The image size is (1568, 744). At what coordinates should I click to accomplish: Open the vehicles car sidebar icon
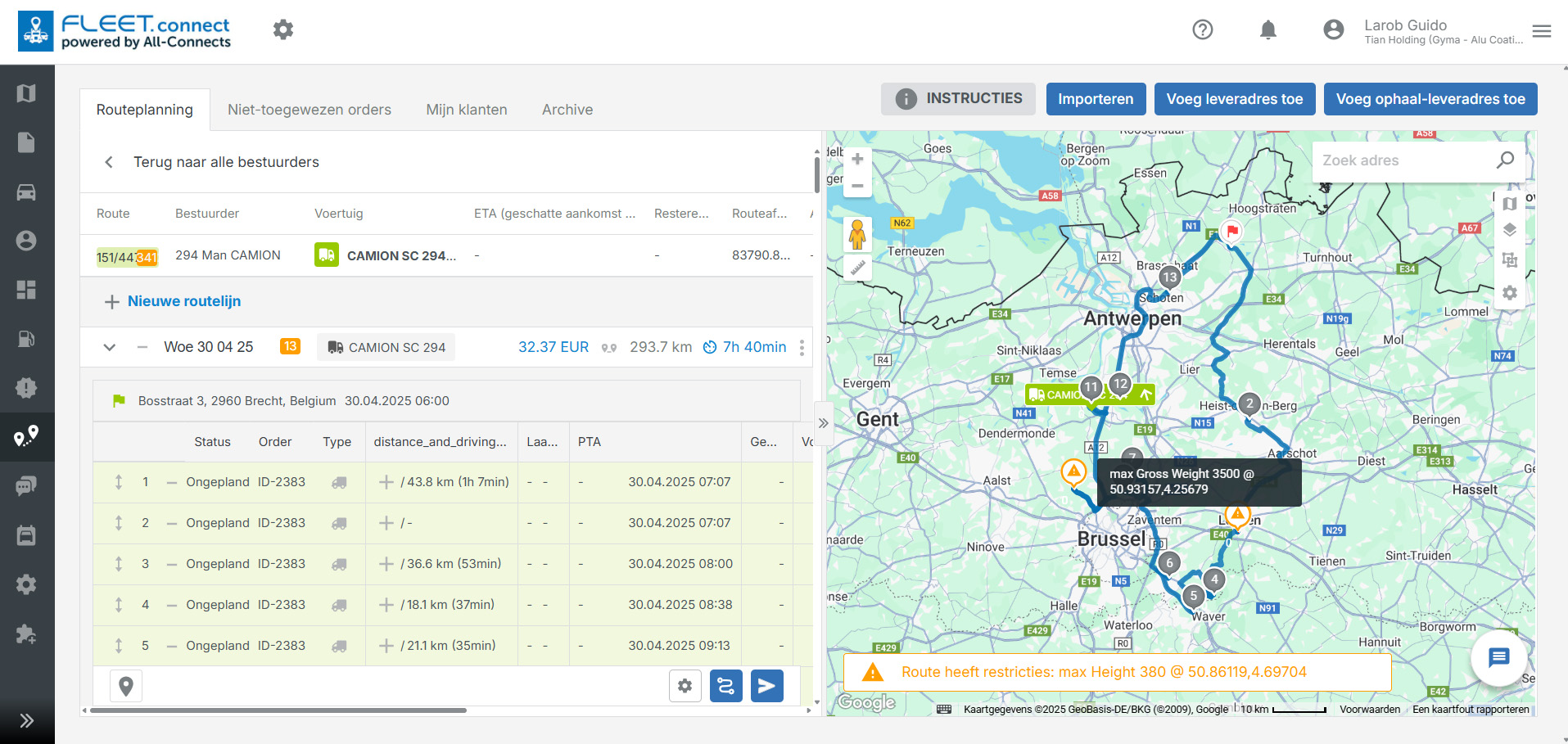(26, 192)
